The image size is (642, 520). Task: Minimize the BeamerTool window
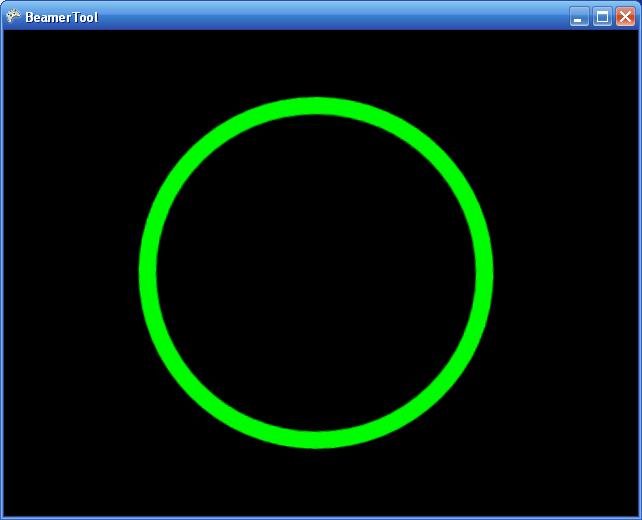579,16
